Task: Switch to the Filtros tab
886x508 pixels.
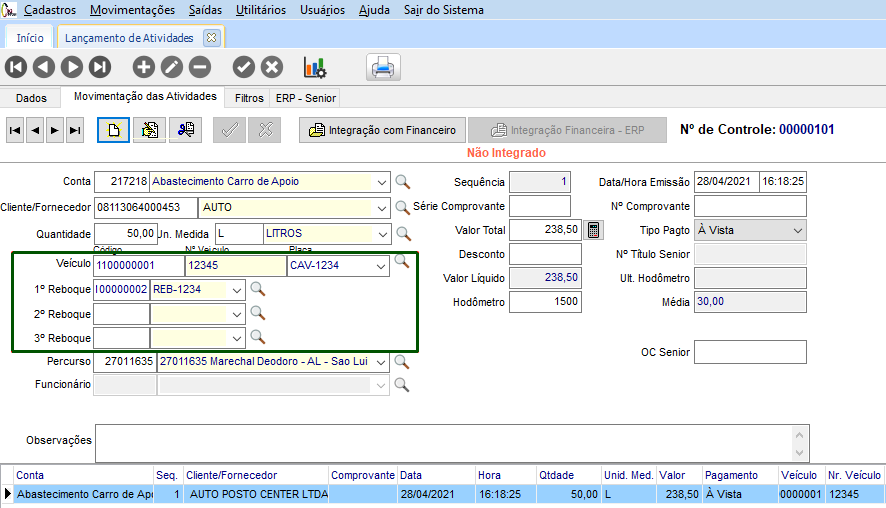Action: click(249, 98)
